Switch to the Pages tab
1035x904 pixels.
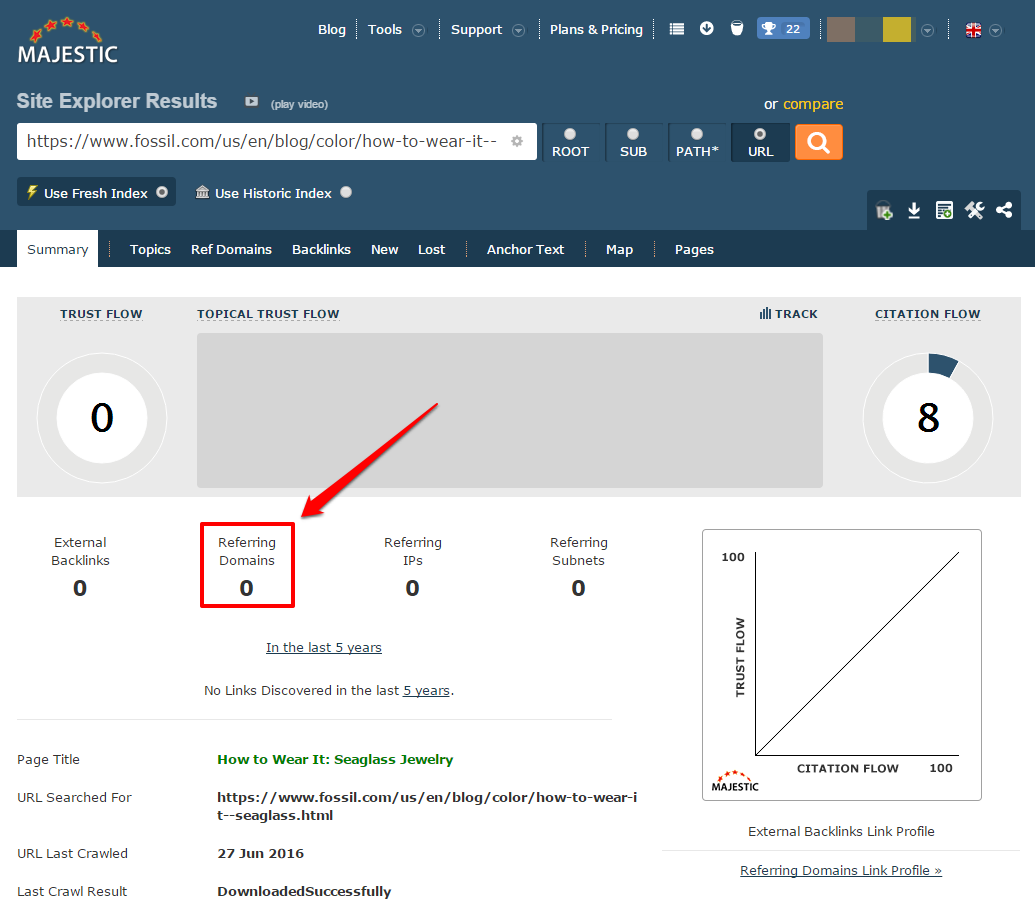694,249
